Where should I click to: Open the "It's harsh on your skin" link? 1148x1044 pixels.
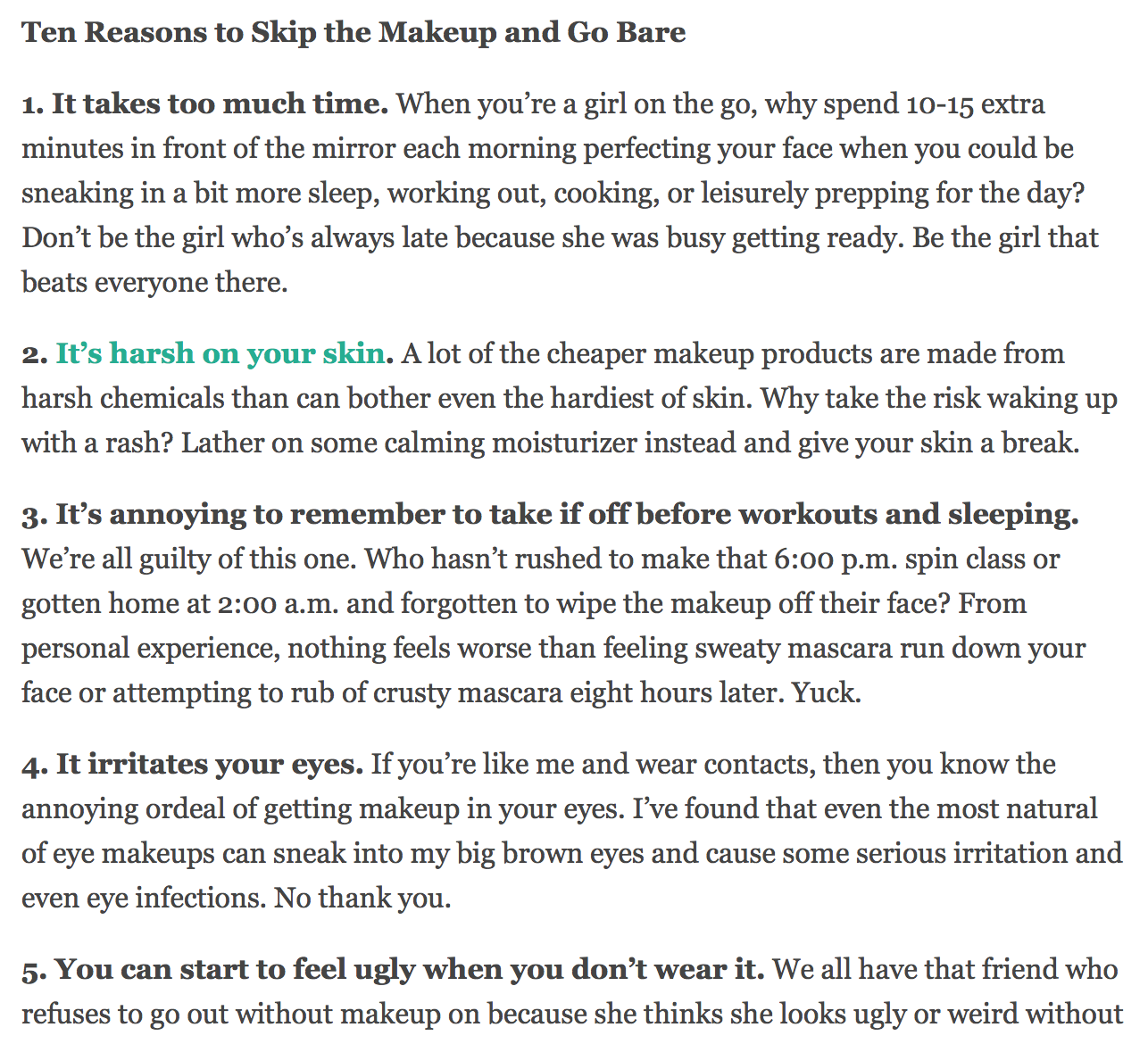tap(220, 353)
